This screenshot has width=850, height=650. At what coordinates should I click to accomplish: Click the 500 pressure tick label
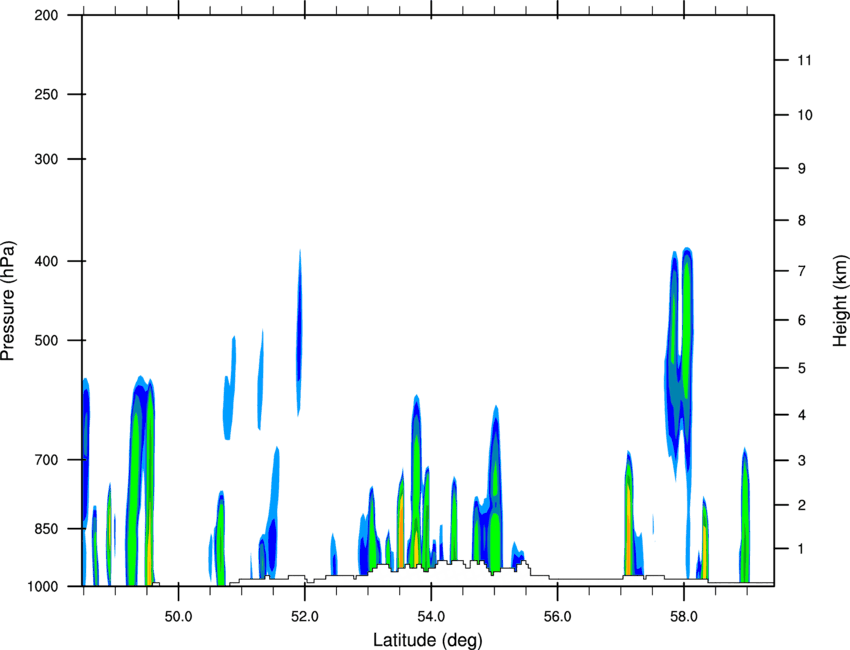[46, 340]
